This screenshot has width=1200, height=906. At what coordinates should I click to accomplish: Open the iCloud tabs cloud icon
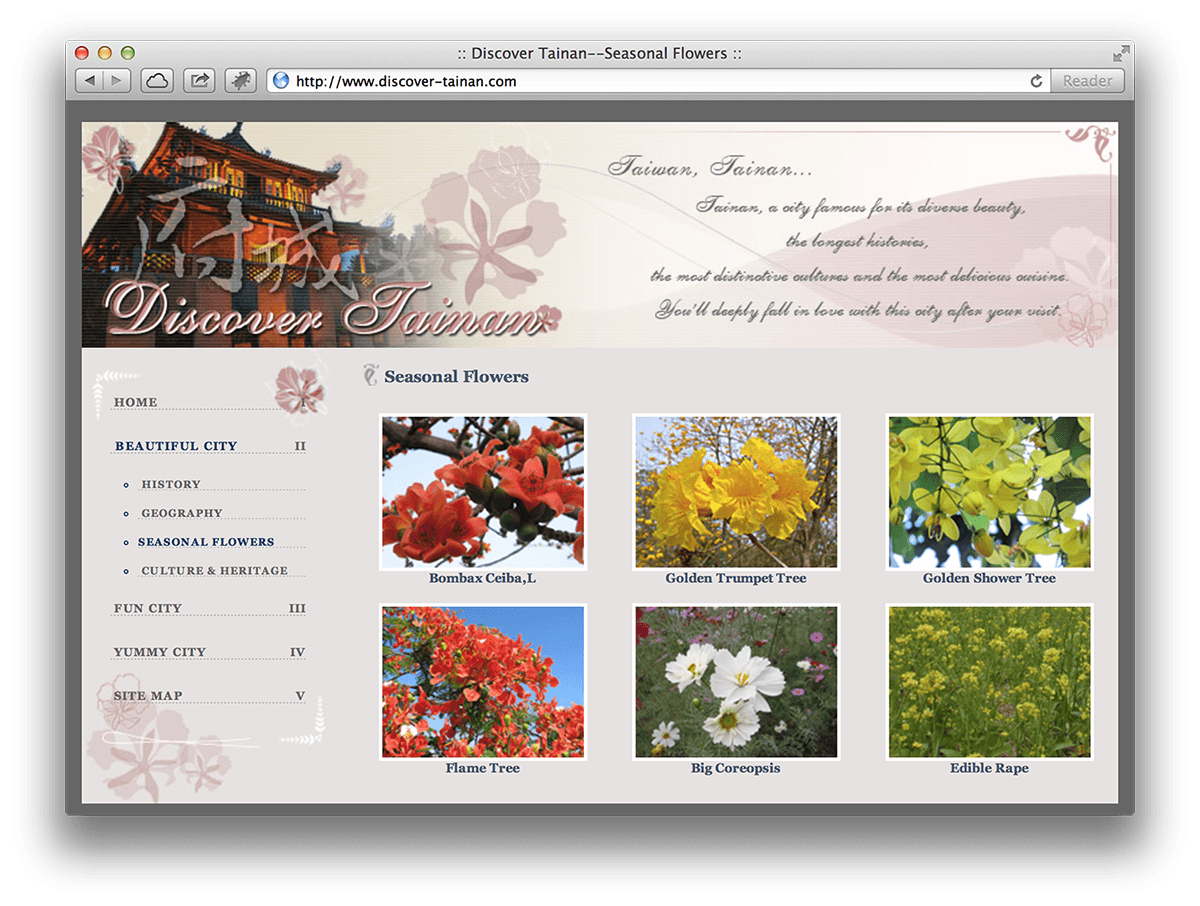click(x=157, y=81)
